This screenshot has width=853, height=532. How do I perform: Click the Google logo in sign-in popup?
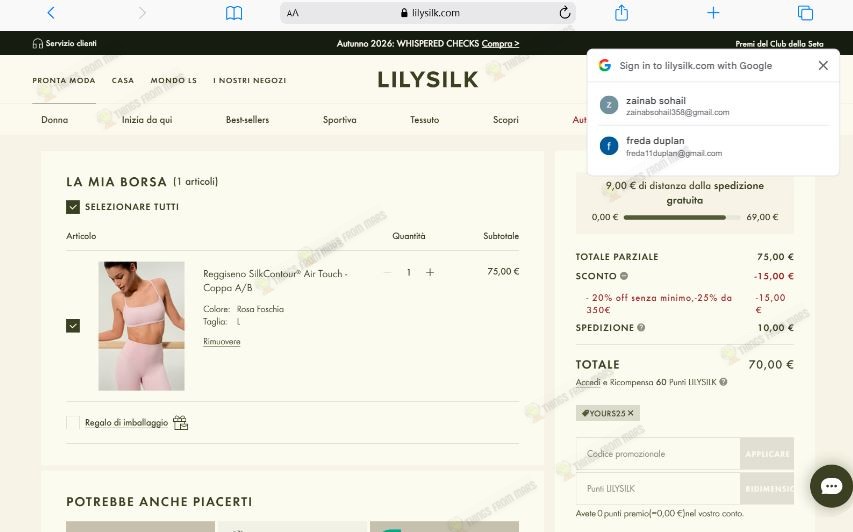click(604, 65)
